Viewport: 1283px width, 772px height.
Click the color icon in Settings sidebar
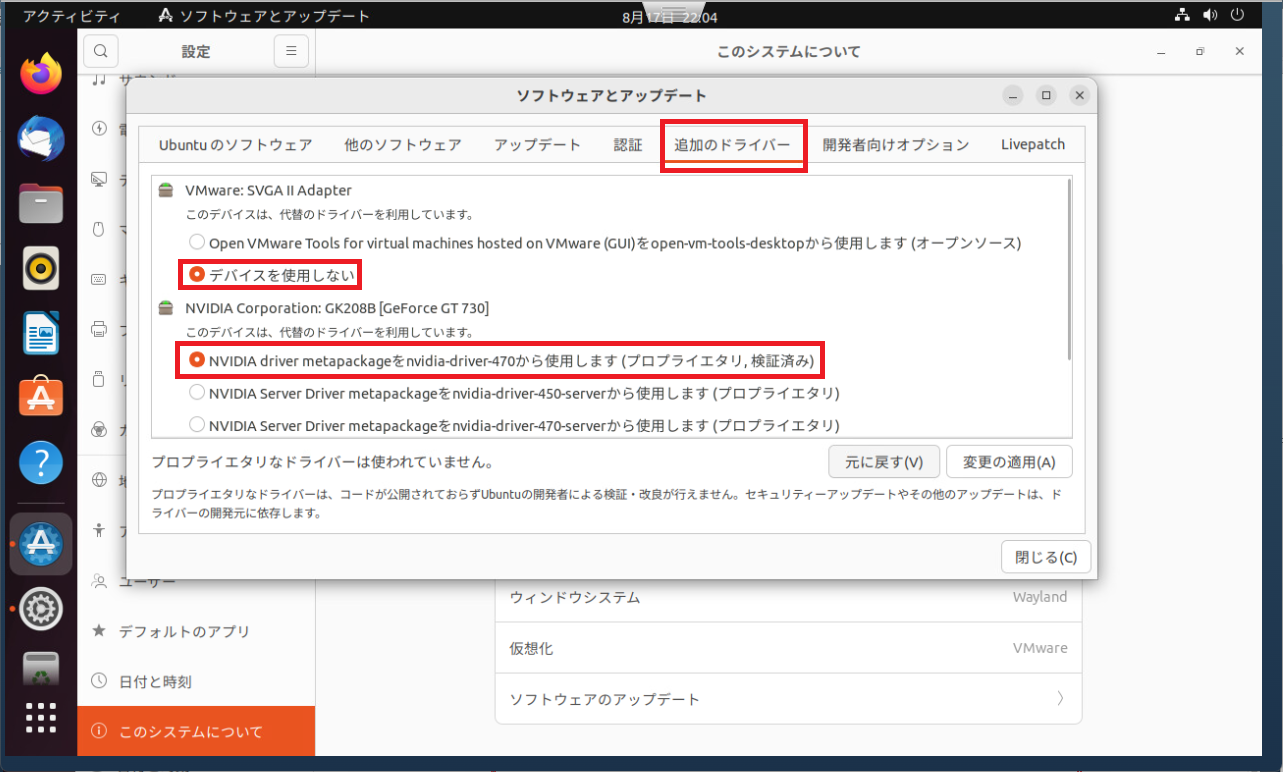click(99, 429)
